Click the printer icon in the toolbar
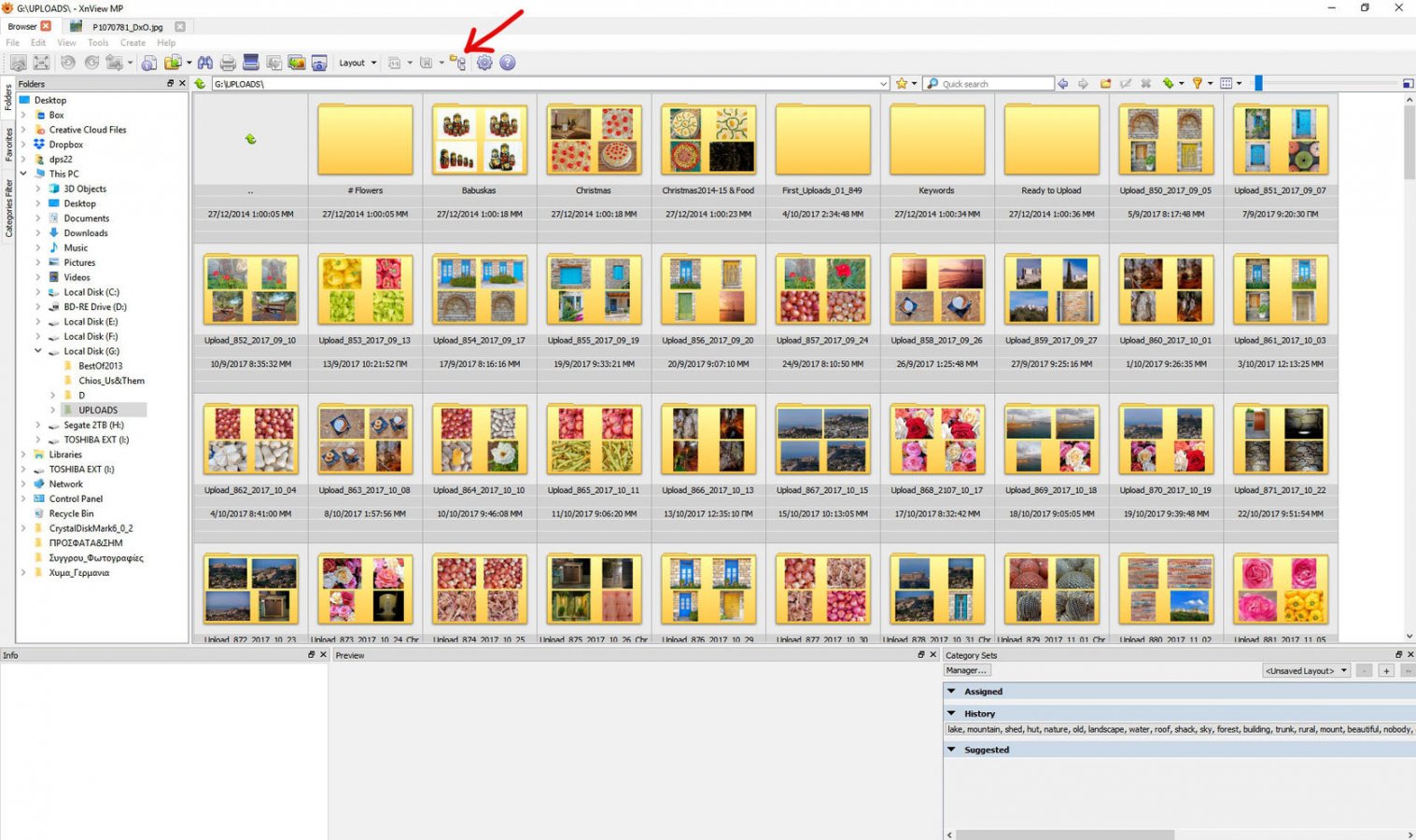 click(228, 63)
